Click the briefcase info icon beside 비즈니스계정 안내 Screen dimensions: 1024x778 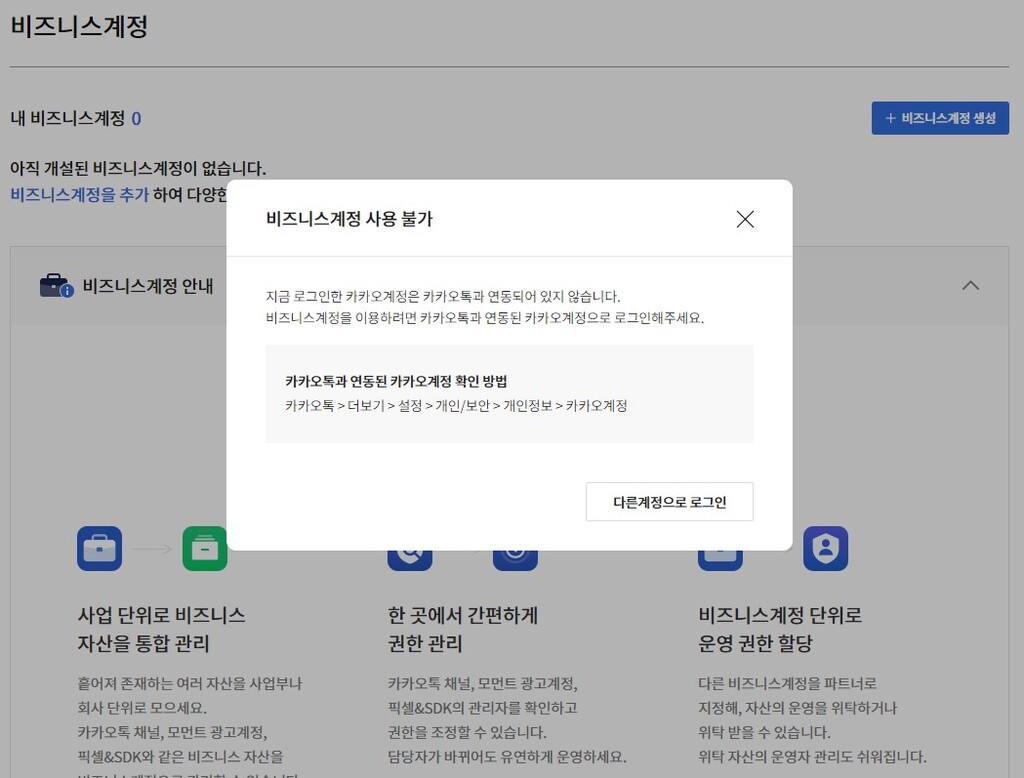coord(57,286)
